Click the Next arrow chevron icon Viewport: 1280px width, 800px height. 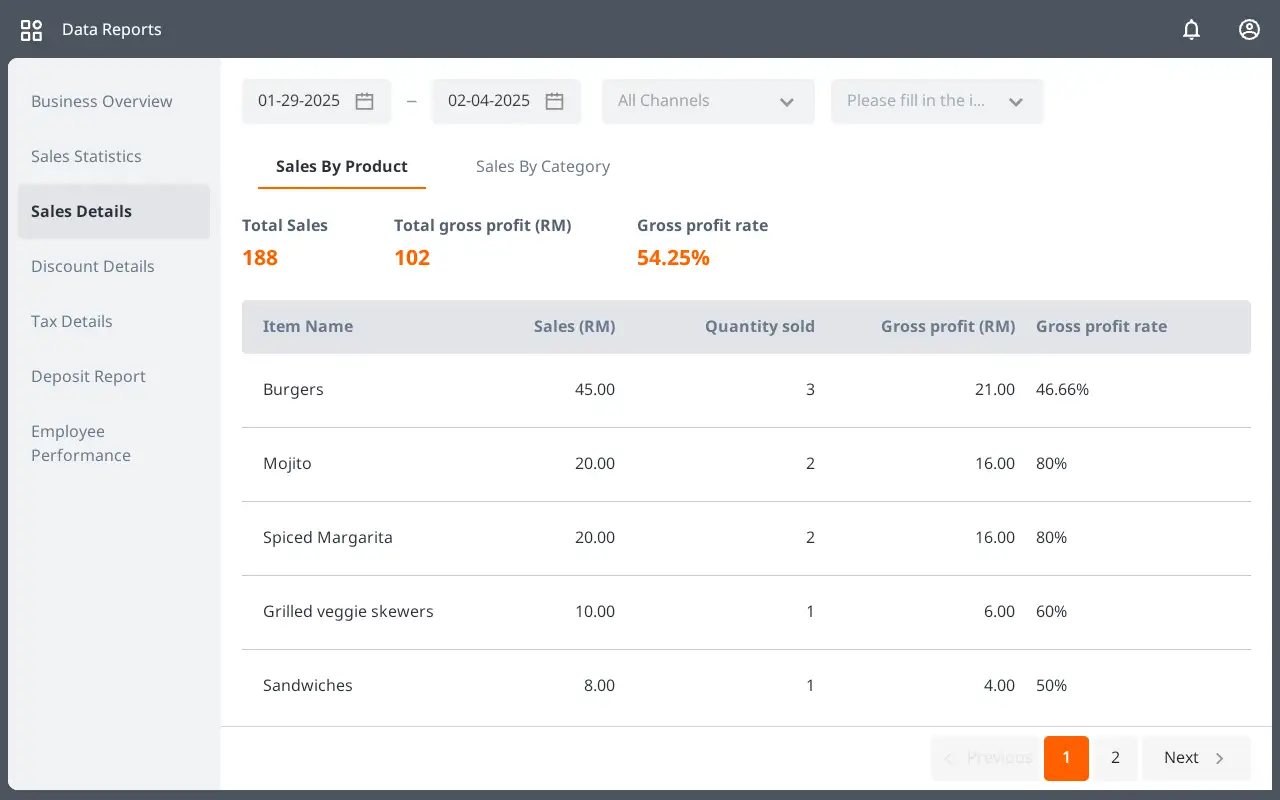pyautogui.click(x=1220, y=758)
